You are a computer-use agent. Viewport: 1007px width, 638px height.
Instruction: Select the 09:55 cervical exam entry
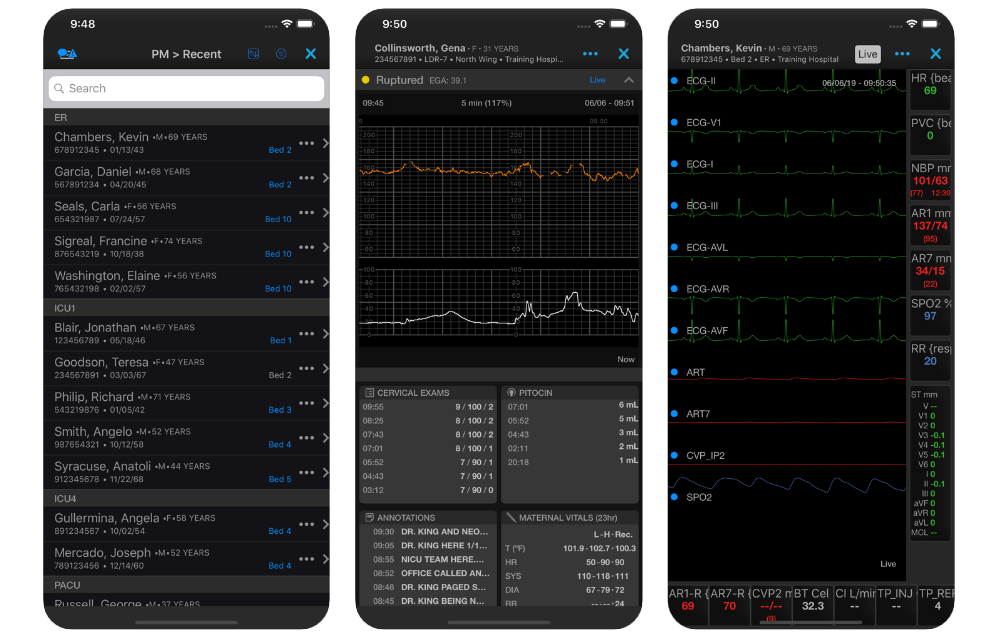point(428,407)
